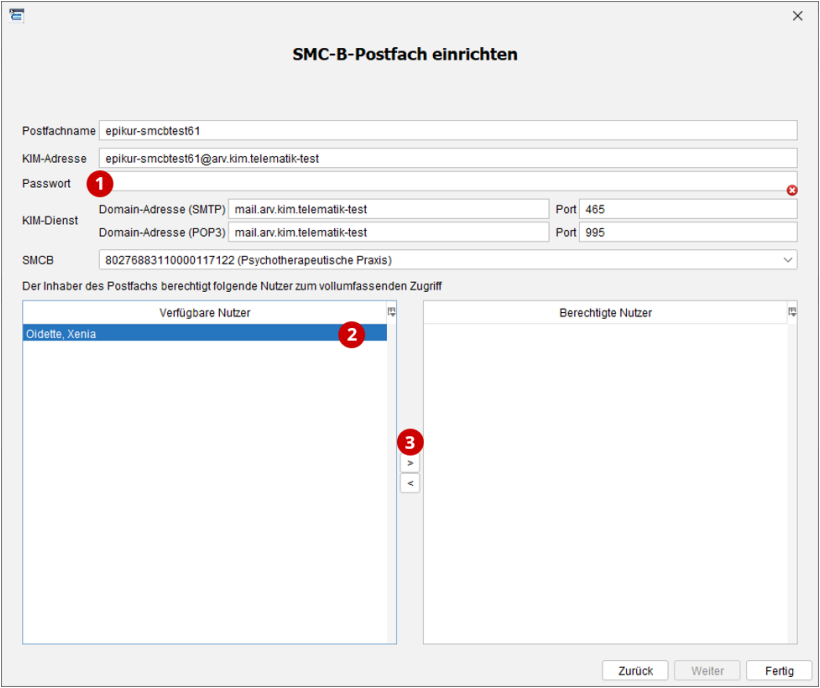Click into the Passwort field
Screen dimensions: 820x688
pos(448,182)
